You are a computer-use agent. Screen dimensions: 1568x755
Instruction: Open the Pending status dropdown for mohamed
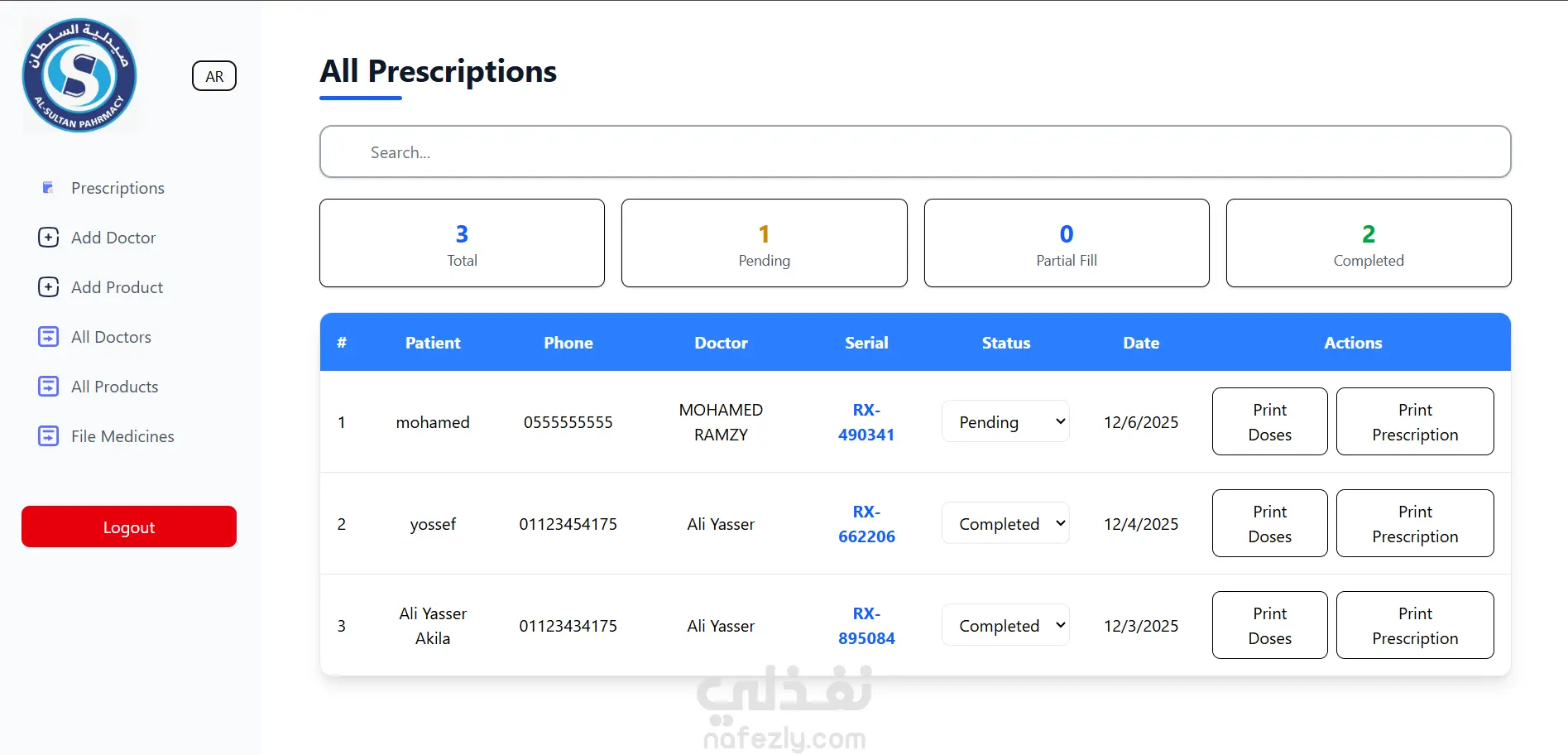(1005, 422)
